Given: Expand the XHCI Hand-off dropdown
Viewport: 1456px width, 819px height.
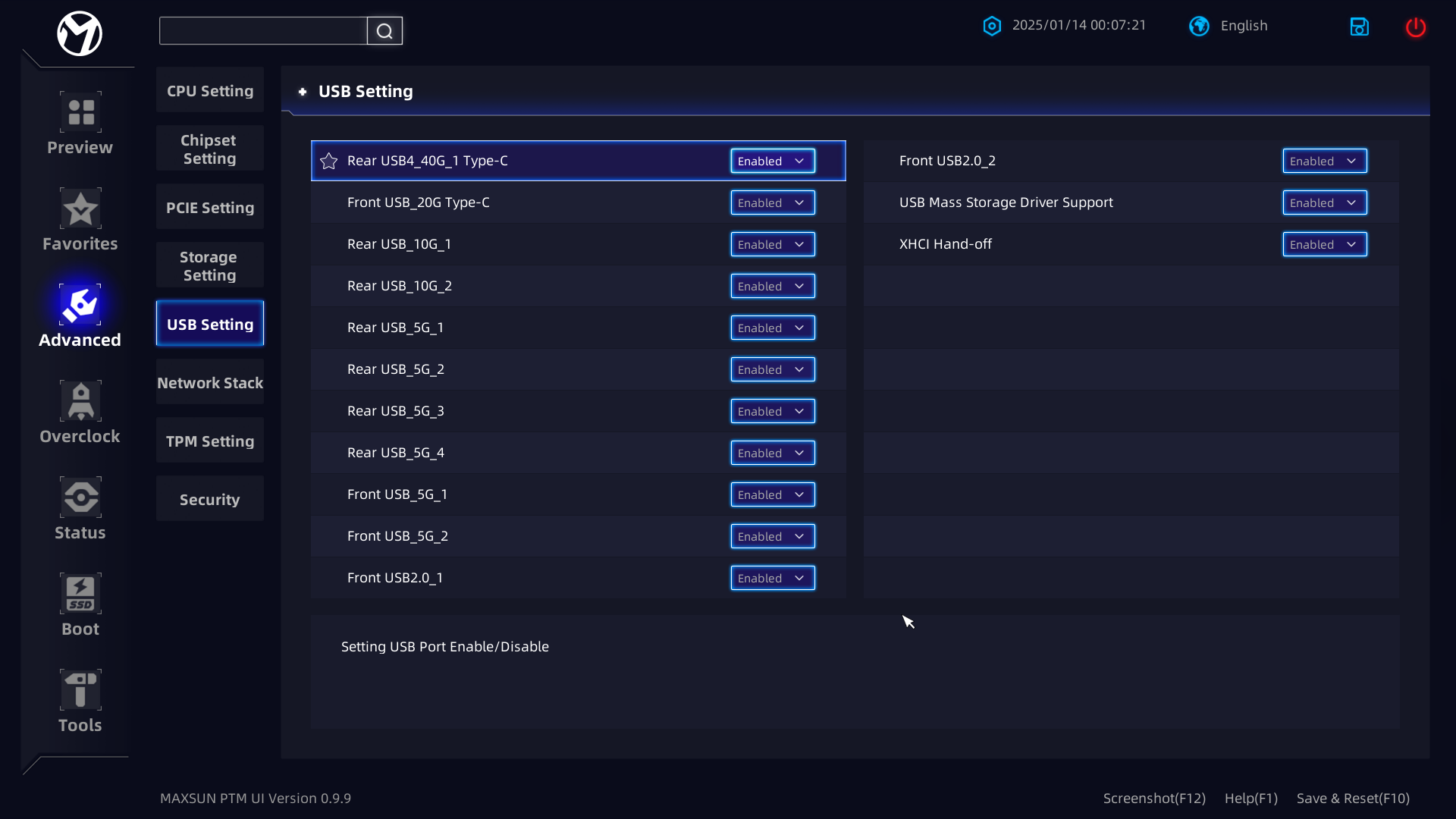Looking at the screenshot, I should [1324, 244].
